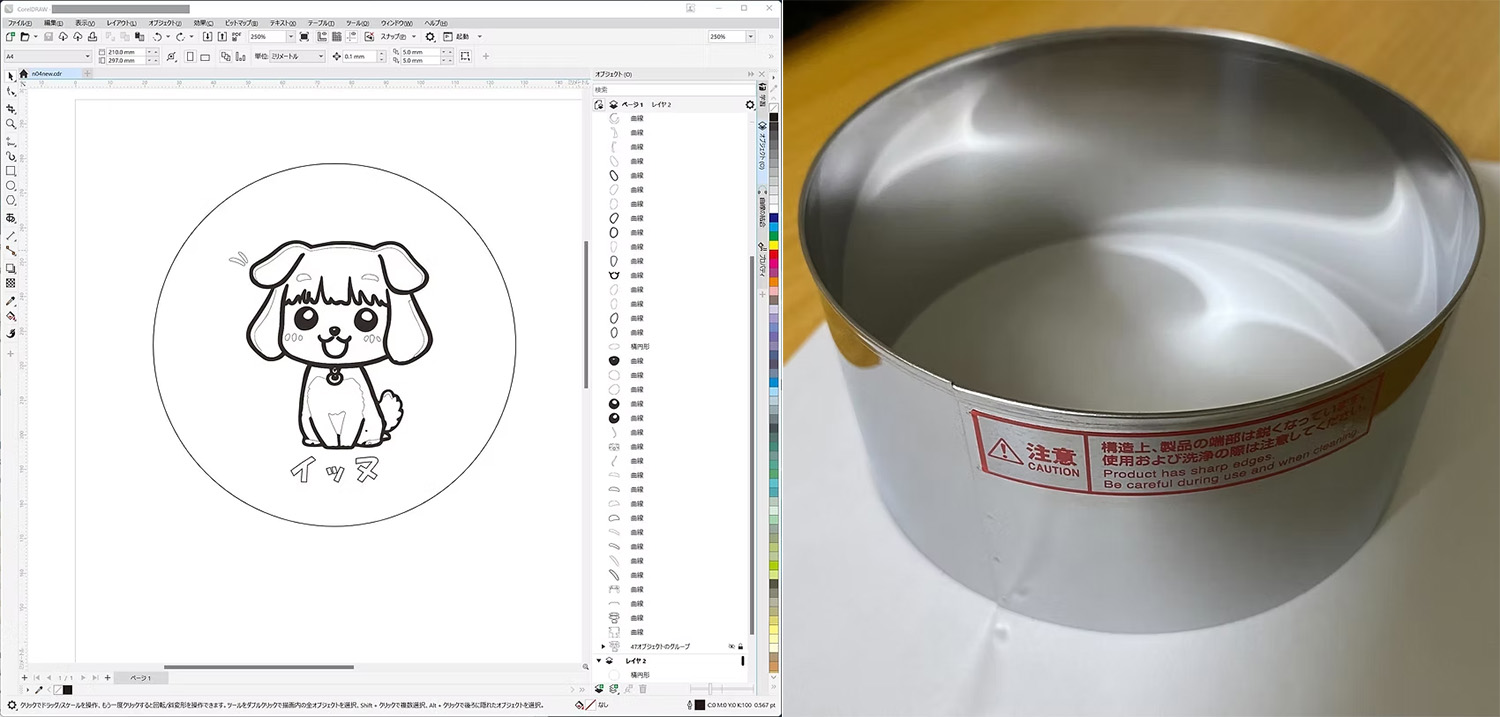
Task: Expand the 47-object group tree item
Action: pyautogui.click(x=603, y=647)
